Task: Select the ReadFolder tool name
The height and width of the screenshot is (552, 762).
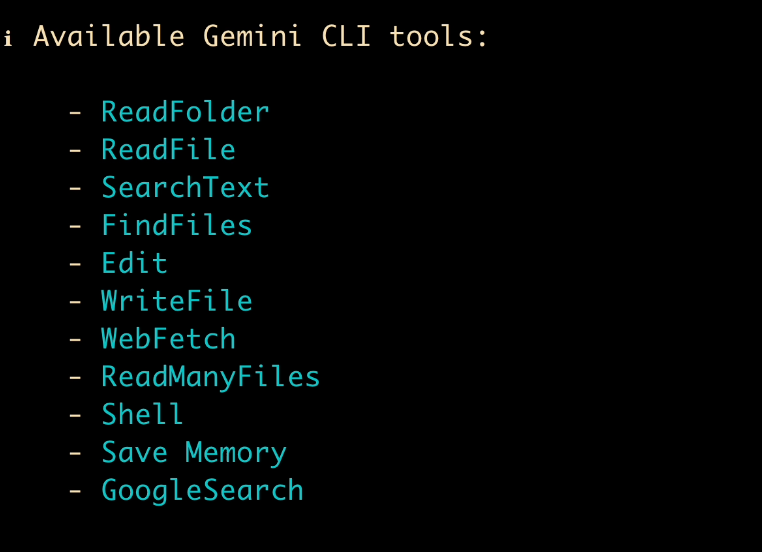Action: tap(185, 112)
